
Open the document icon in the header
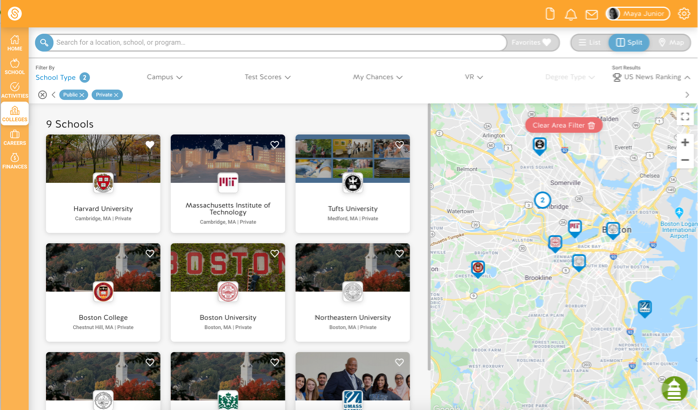pyautogui.click(x=550, y=14)
